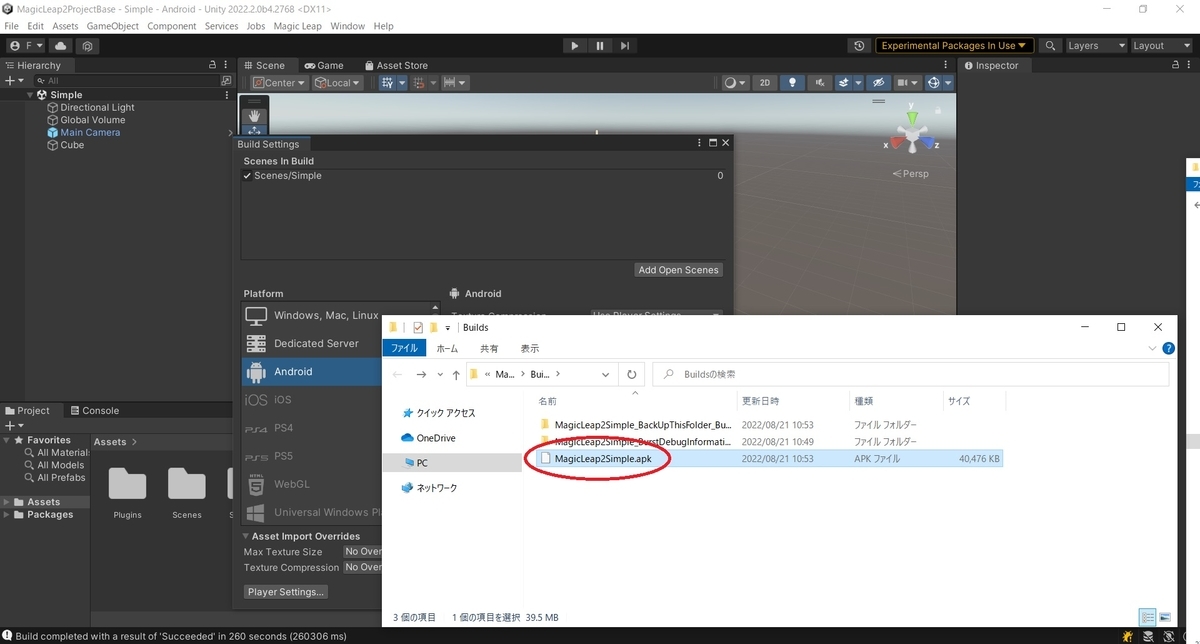Toggle scene lighting bulb icon
The image size is (1200, 644).
click(x=793, y=83)
